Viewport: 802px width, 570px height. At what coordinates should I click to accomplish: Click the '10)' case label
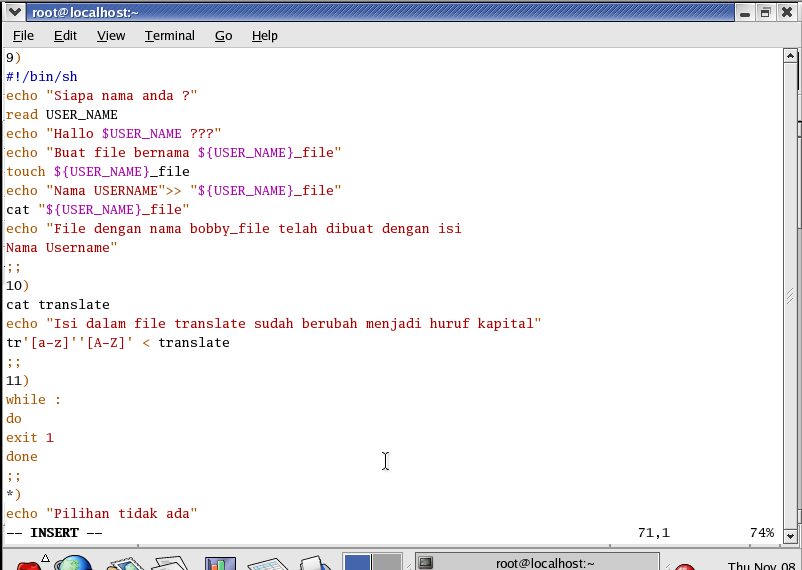(x=18, y=286)
